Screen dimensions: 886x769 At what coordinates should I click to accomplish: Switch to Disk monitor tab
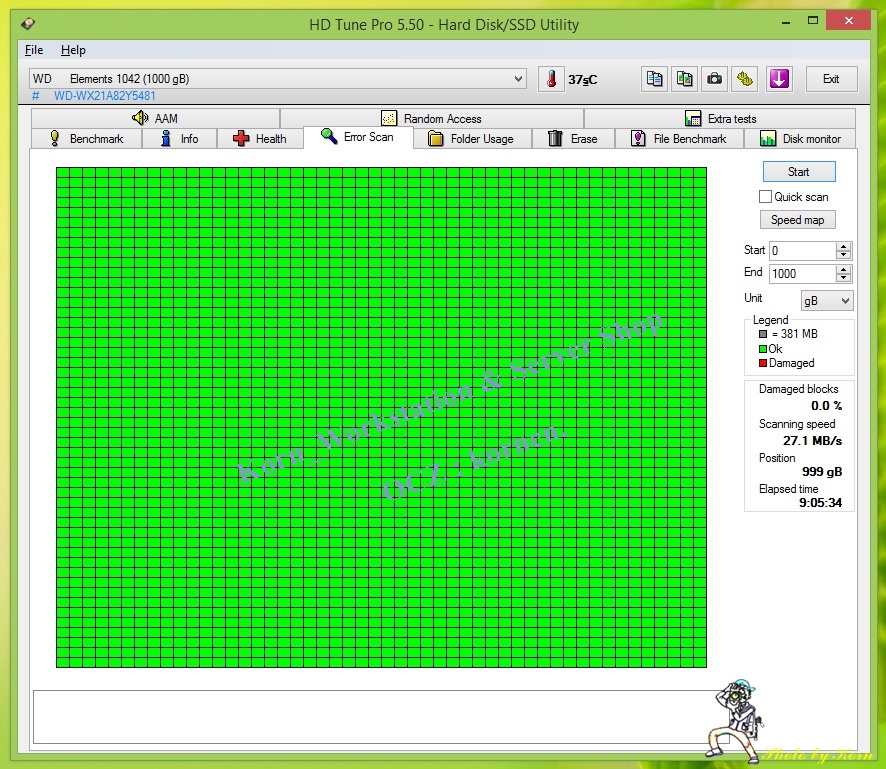[800, 138]
